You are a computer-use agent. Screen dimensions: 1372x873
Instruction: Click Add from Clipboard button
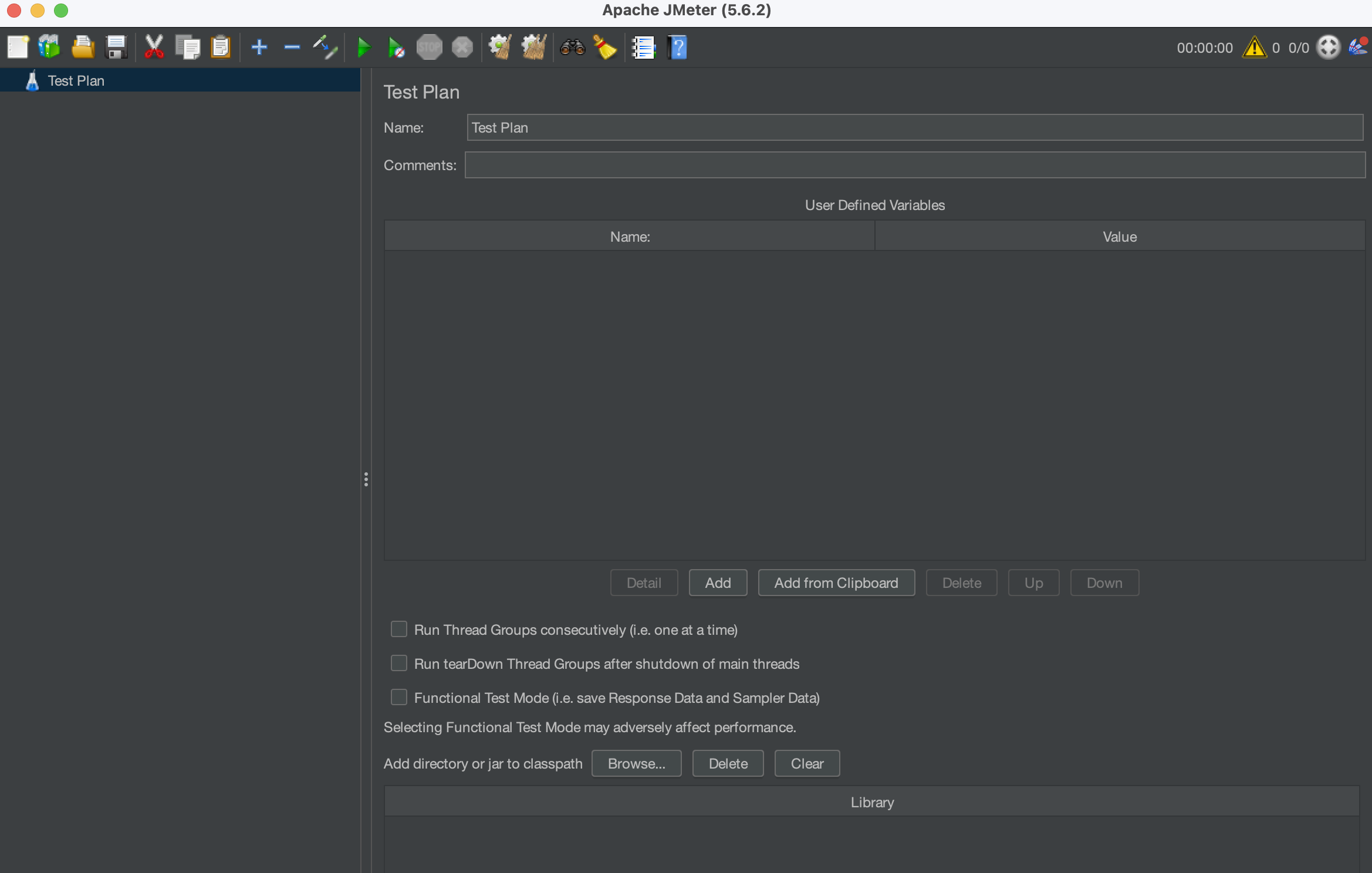coord(836,583)
